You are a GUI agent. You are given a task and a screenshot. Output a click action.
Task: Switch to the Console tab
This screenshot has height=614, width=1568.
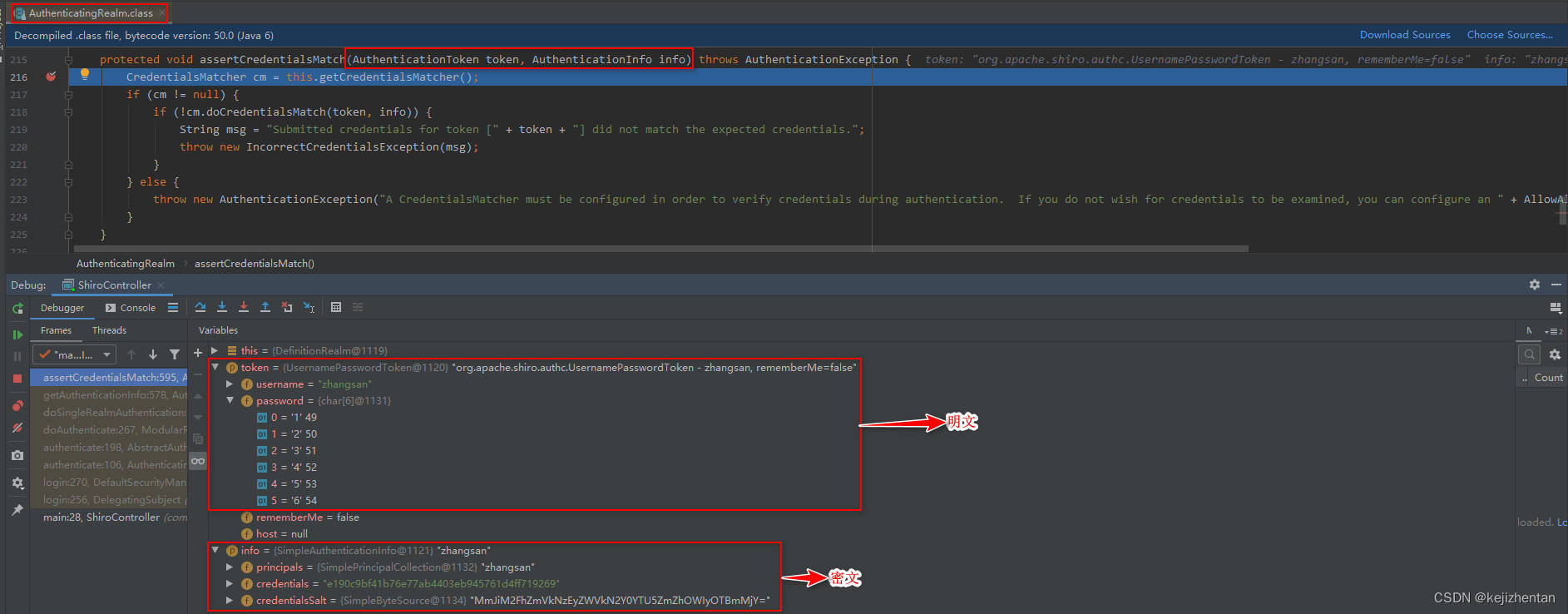pyautogui.click(x=130, y=308)
